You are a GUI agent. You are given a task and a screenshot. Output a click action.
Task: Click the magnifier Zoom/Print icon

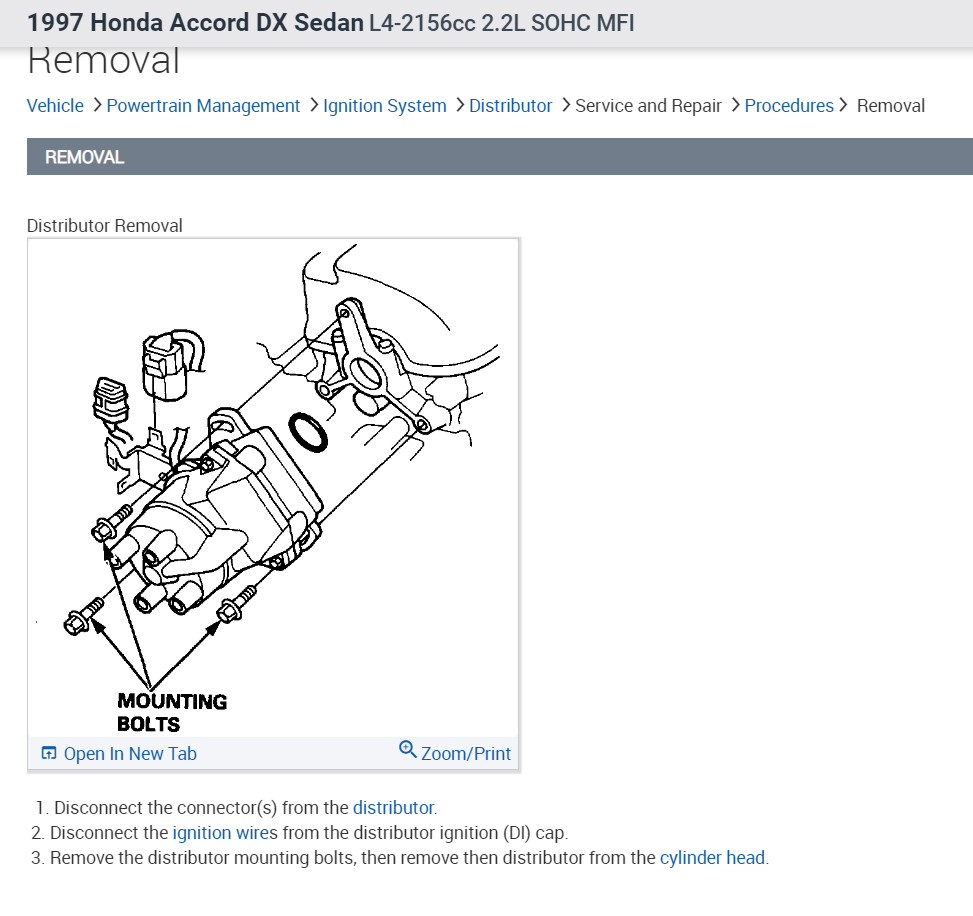(408, 749)
